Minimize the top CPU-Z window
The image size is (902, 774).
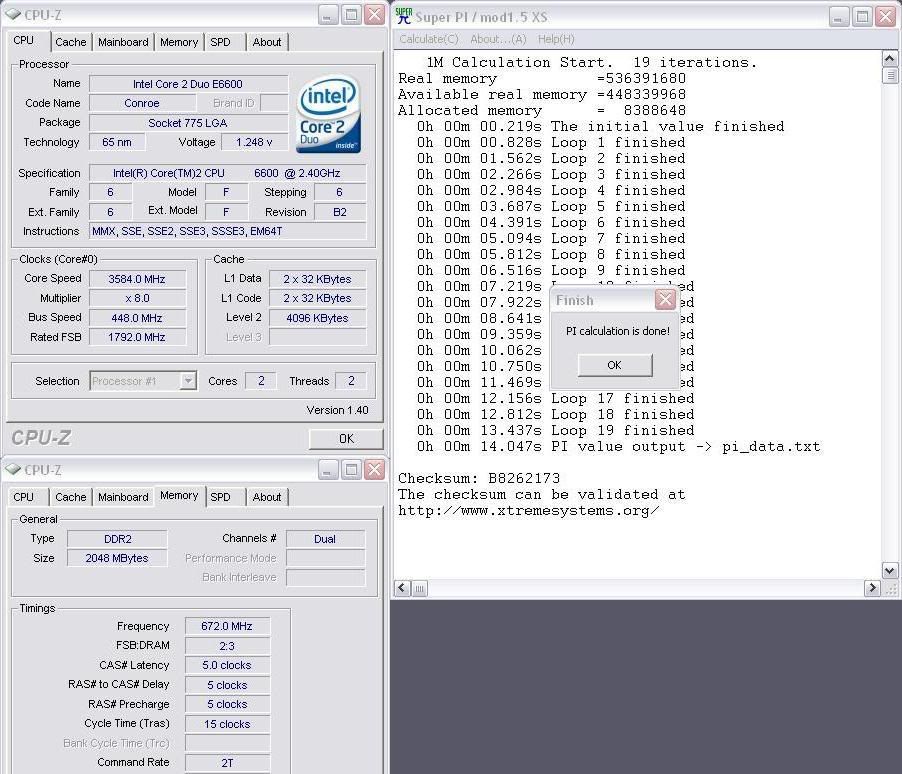pos(328,15)
